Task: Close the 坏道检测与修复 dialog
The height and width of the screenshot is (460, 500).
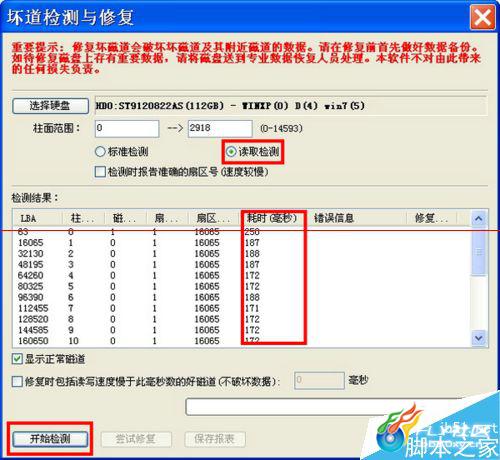Action: click(482, 17)
